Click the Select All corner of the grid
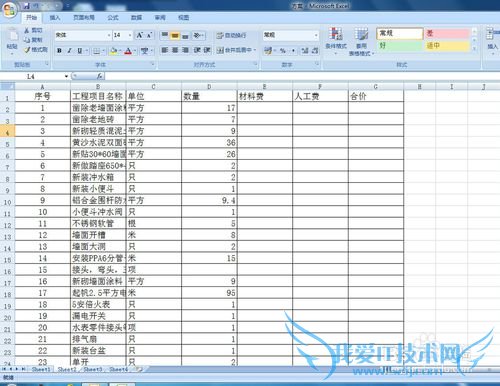 7,87
